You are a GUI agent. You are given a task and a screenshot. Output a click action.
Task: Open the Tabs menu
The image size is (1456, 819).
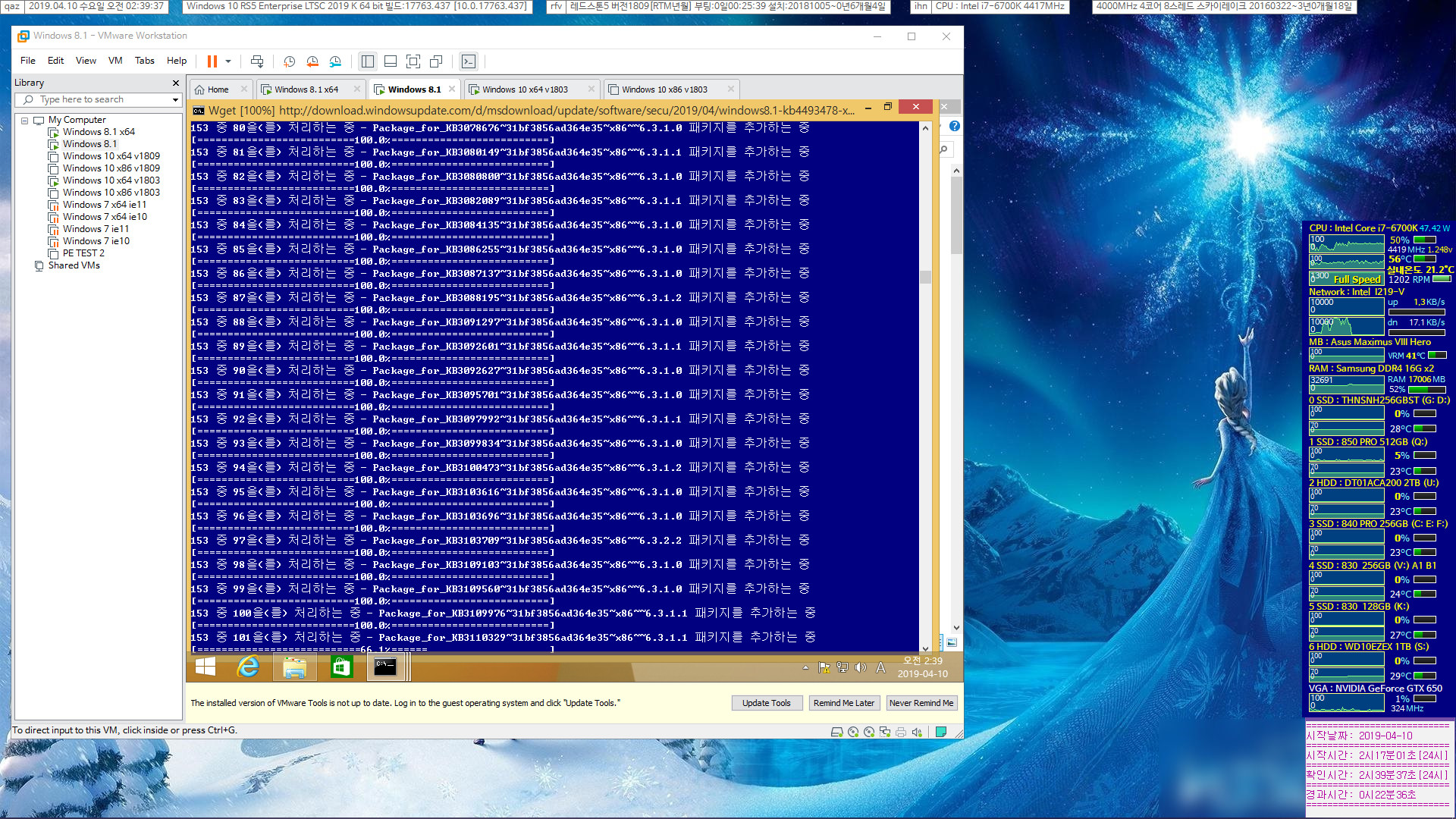coord(143,61)
